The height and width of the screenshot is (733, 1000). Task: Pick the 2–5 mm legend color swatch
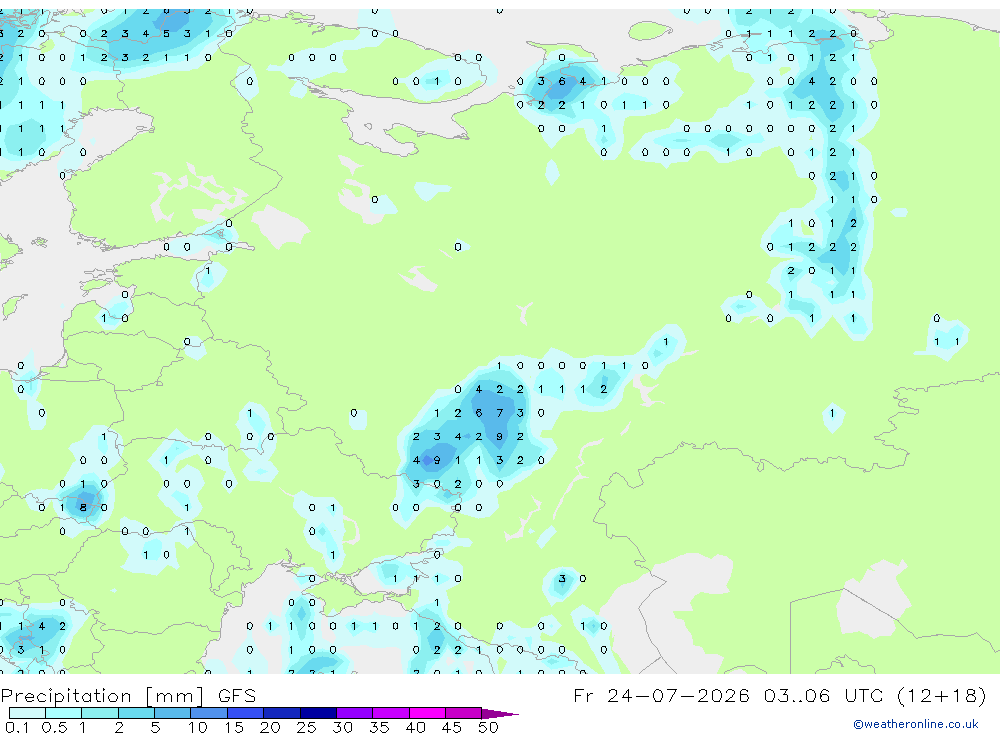[x=136, y=713]
